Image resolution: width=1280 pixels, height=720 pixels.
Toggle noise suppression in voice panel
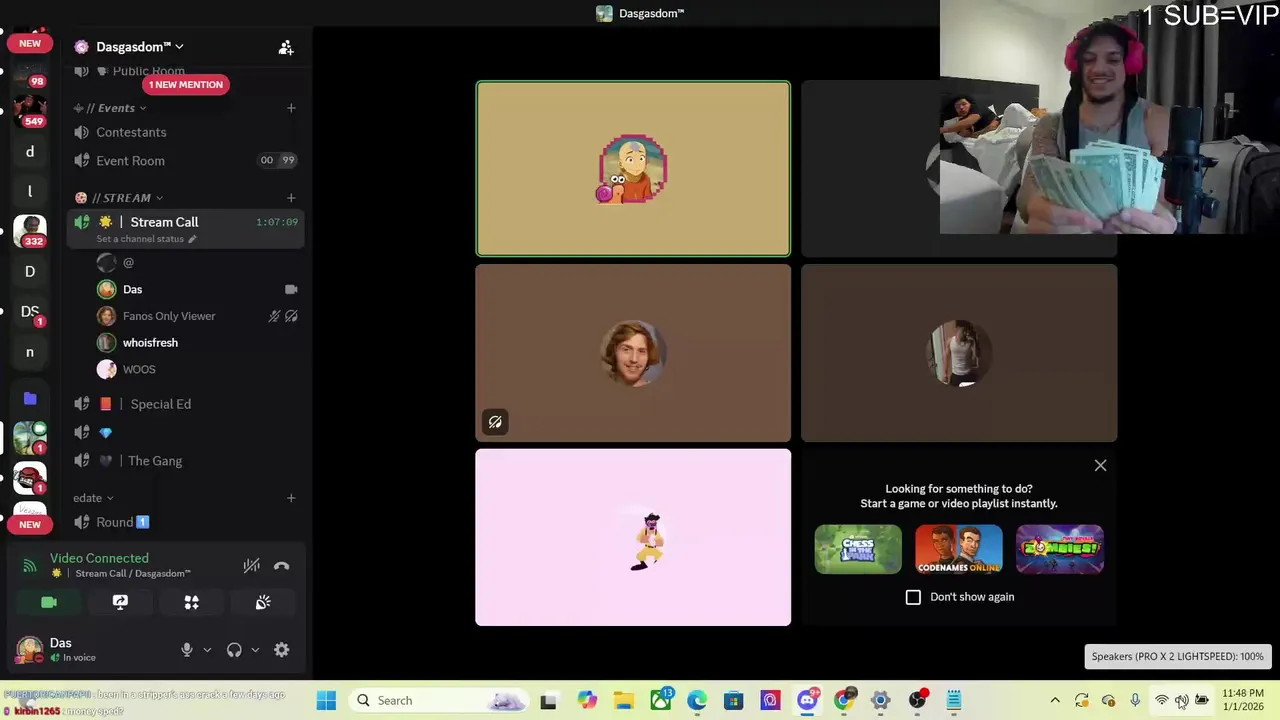pyautogui.click(x=252, y=566)
